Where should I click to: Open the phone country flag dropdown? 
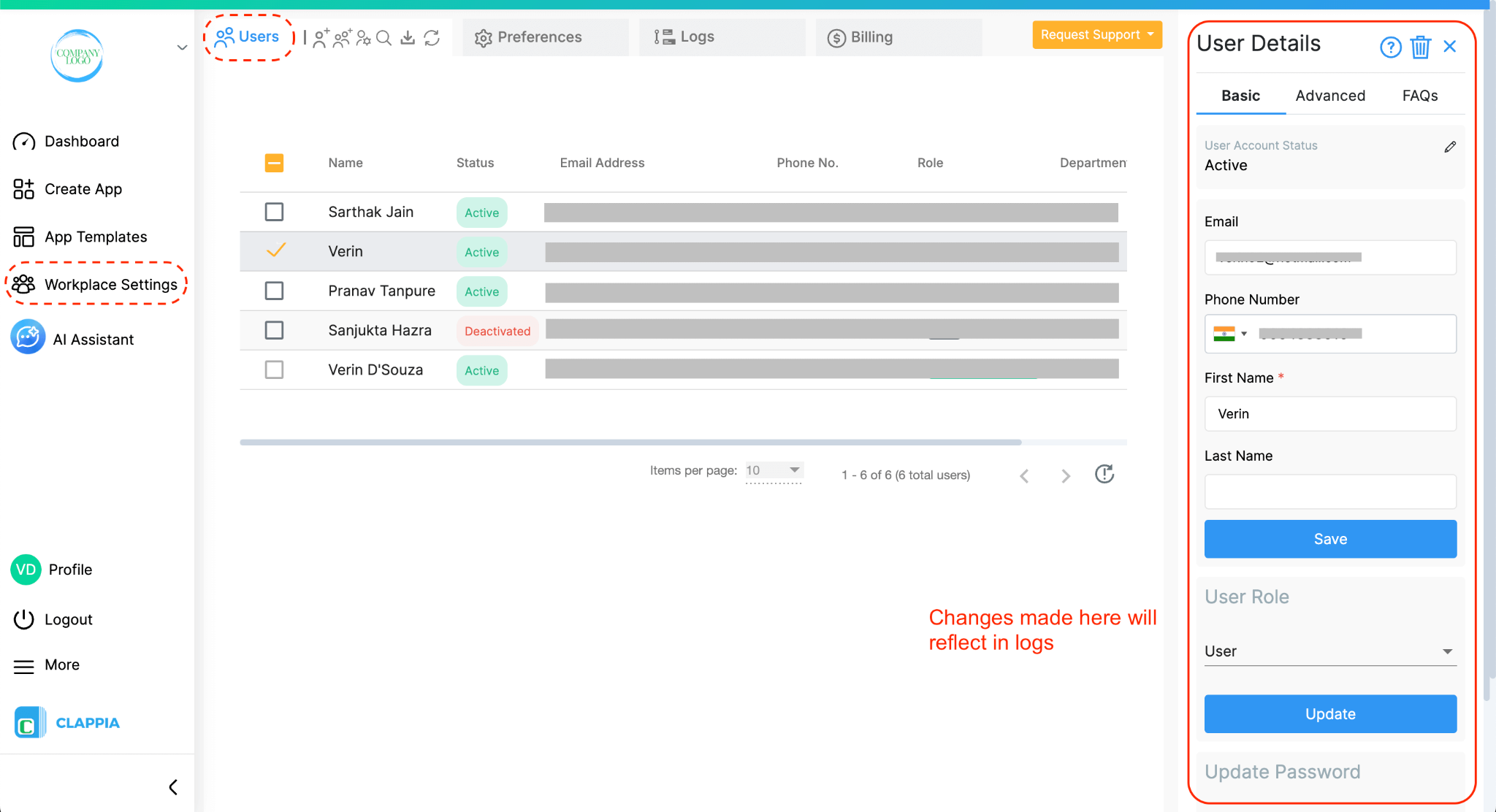click(x=1230, y=334)
